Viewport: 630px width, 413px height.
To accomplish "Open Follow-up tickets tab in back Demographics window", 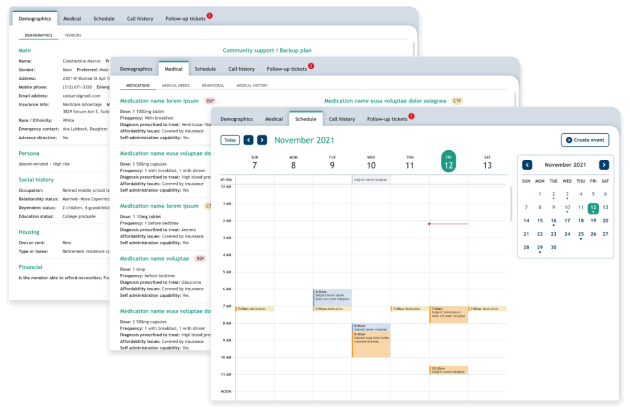I will pos(185,18).
